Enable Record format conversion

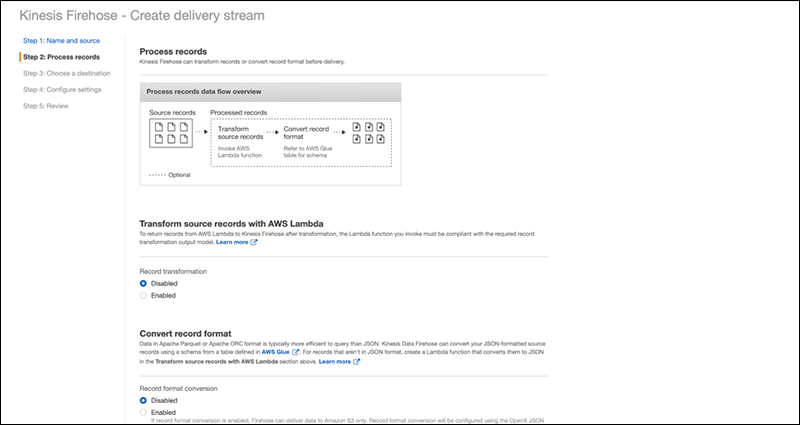(x=144, y=412)
